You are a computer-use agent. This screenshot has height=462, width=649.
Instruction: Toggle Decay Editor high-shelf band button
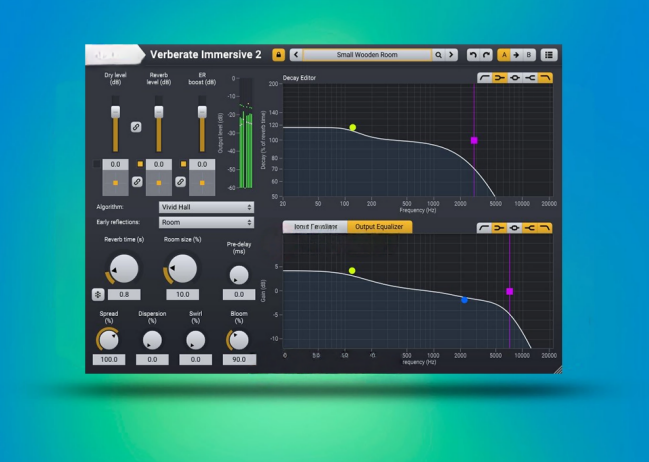530,77
